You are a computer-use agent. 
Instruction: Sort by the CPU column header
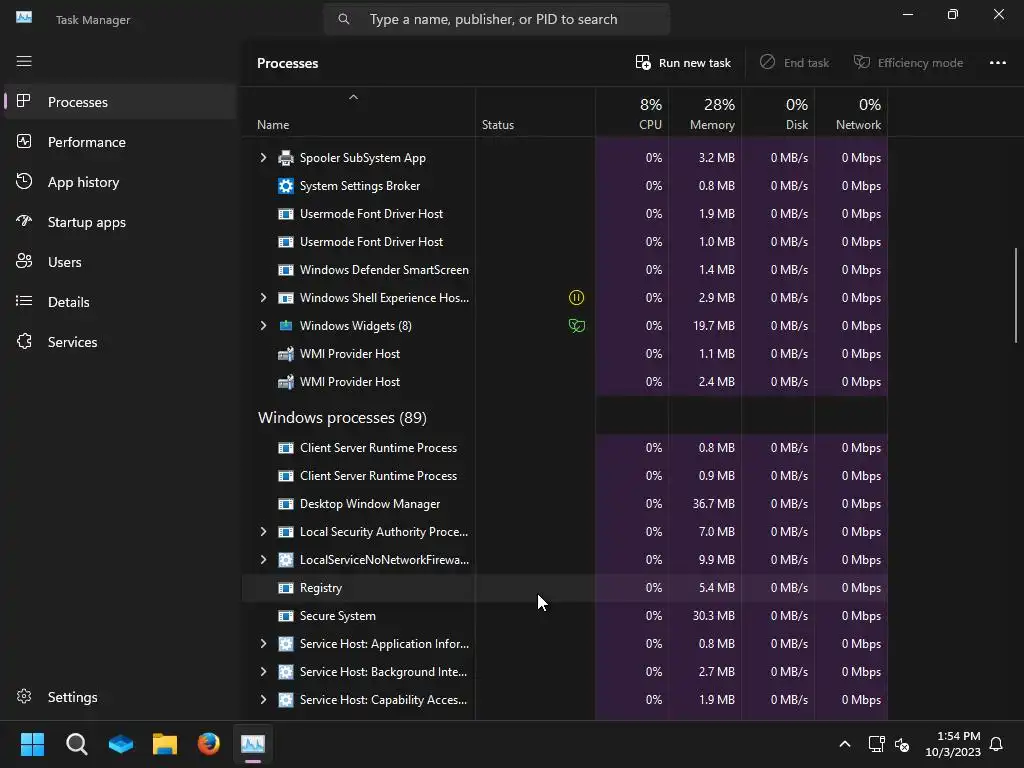click(632, 113)
